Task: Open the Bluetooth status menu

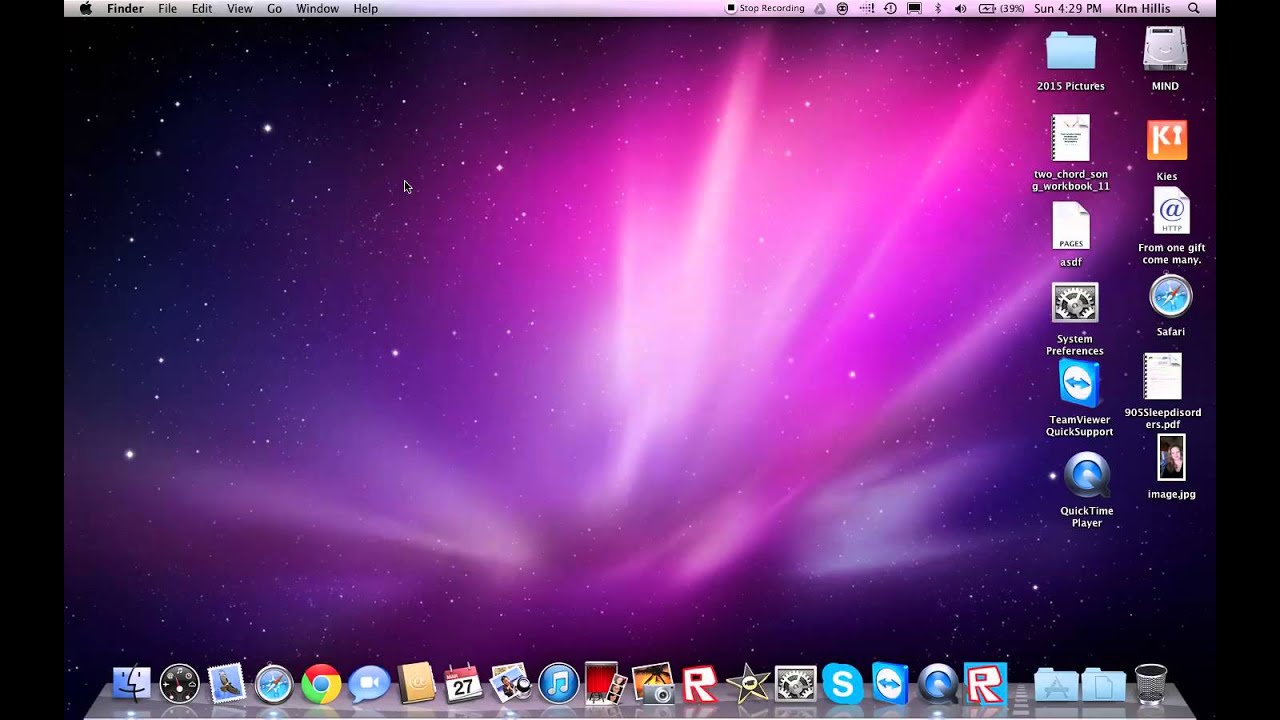Action: coord(937,8)
